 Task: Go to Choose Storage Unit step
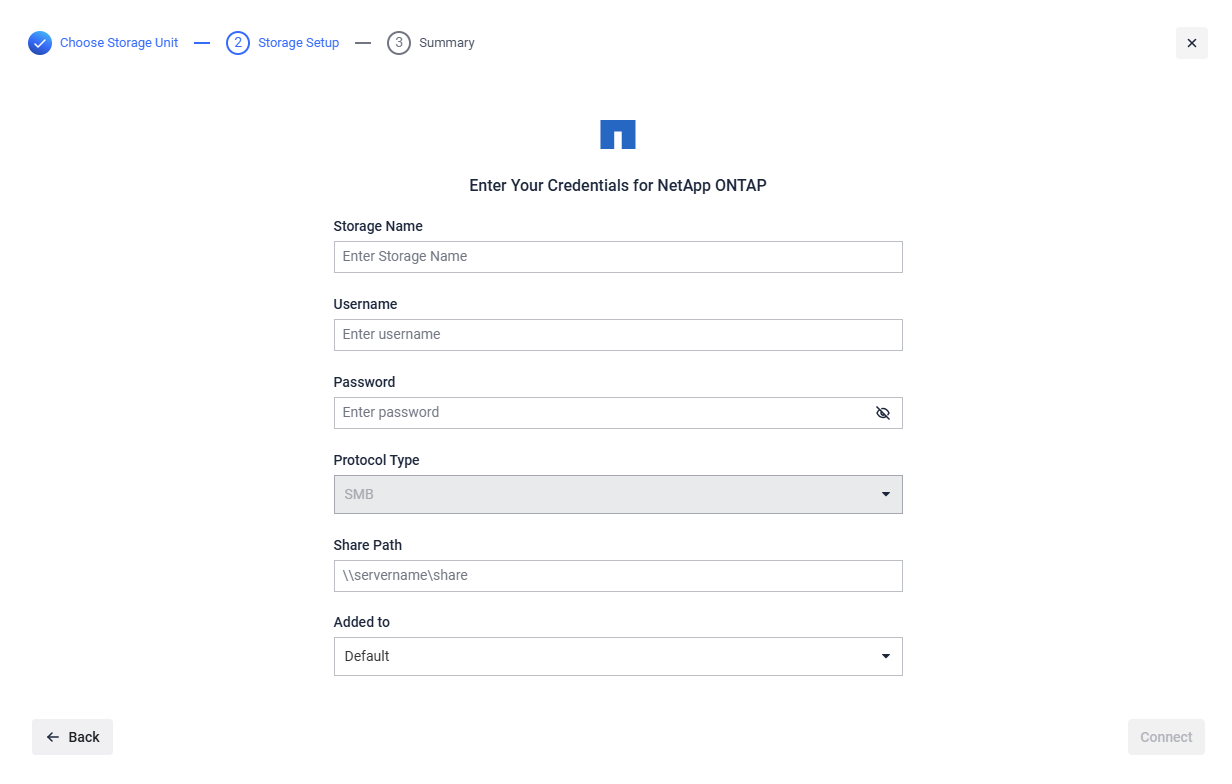(119, 43)
